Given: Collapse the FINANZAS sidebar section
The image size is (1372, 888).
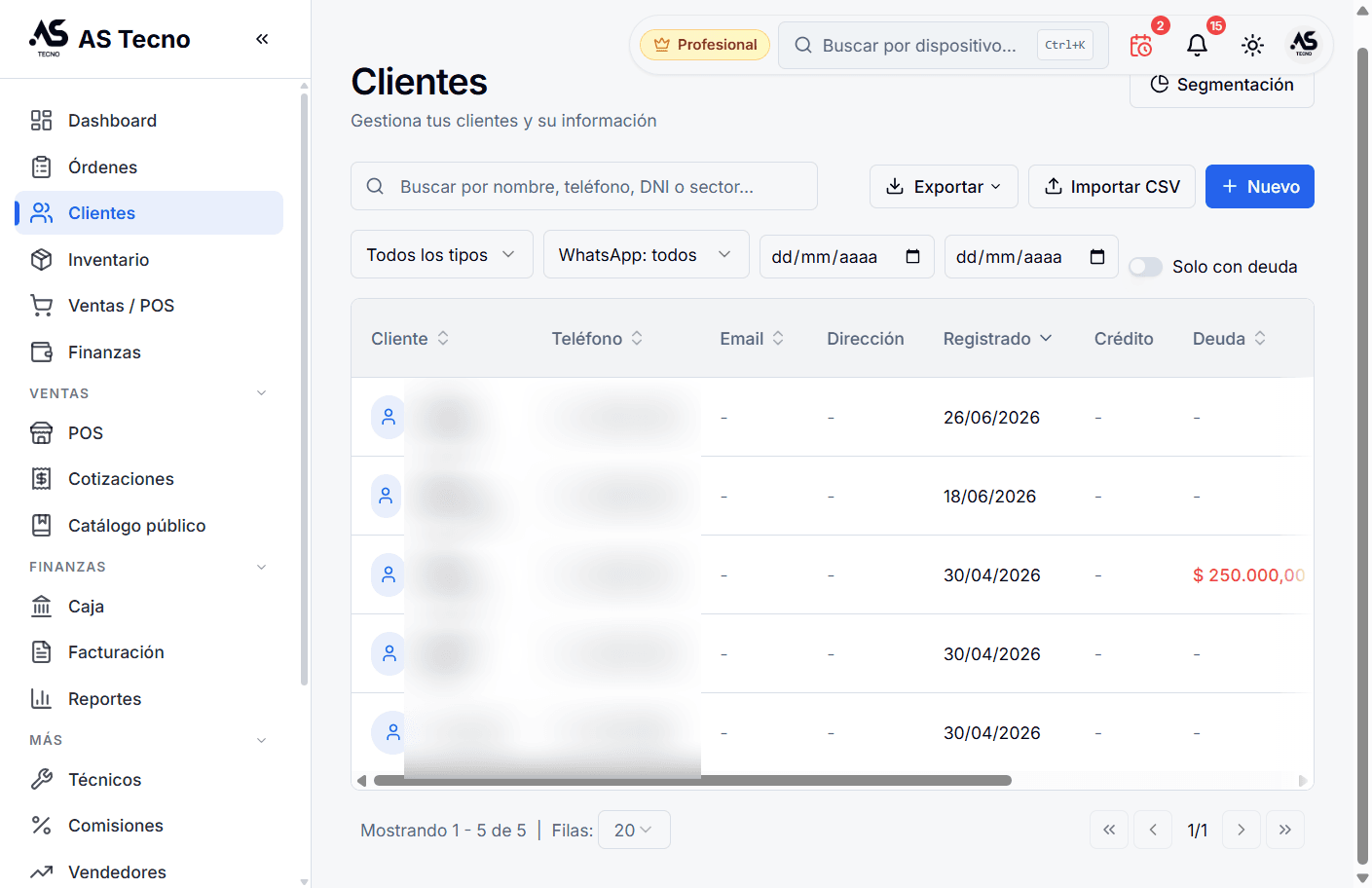Looking at the screenshot, I should coord(261,567).
